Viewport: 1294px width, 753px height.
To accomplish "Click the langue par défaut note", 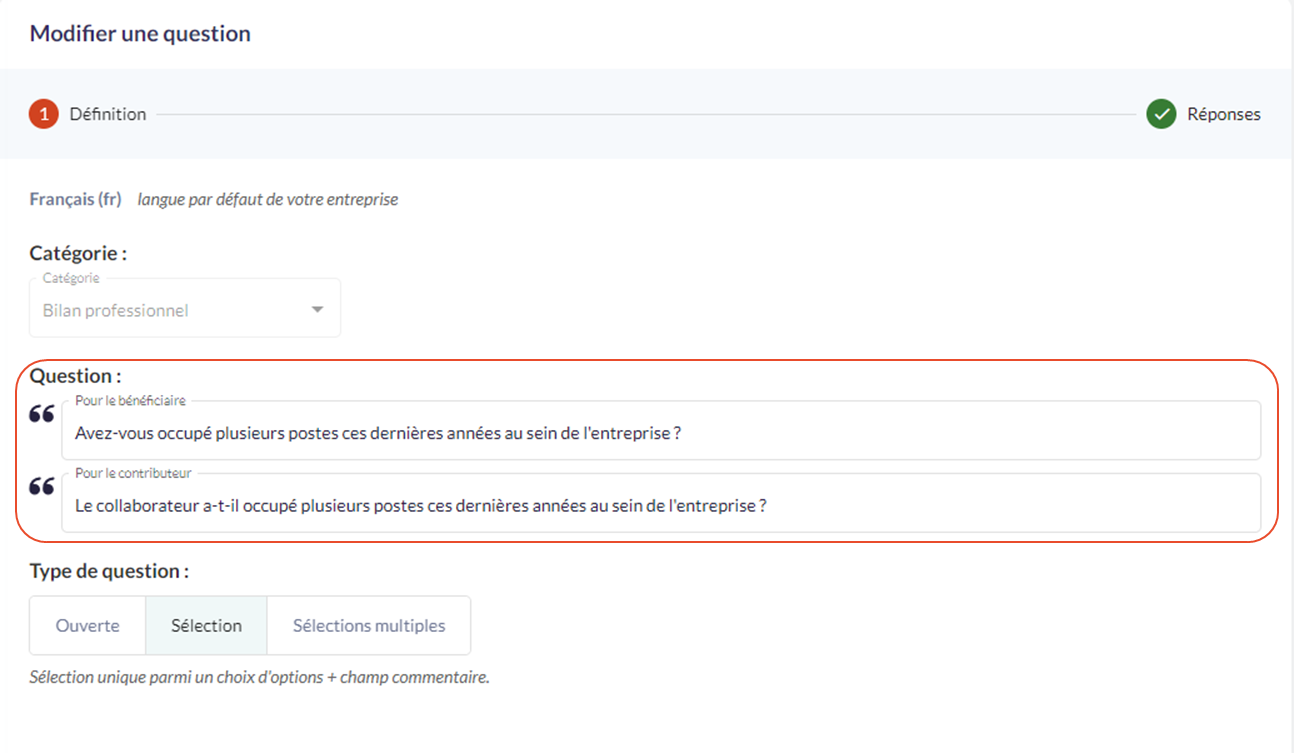I will [268, 199].
